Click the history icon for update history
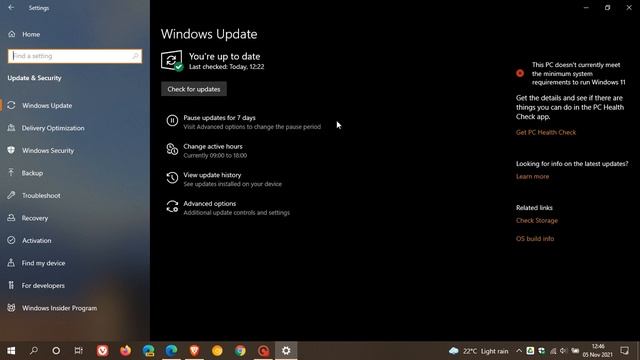The image size is (640, 360). [172, 178]
